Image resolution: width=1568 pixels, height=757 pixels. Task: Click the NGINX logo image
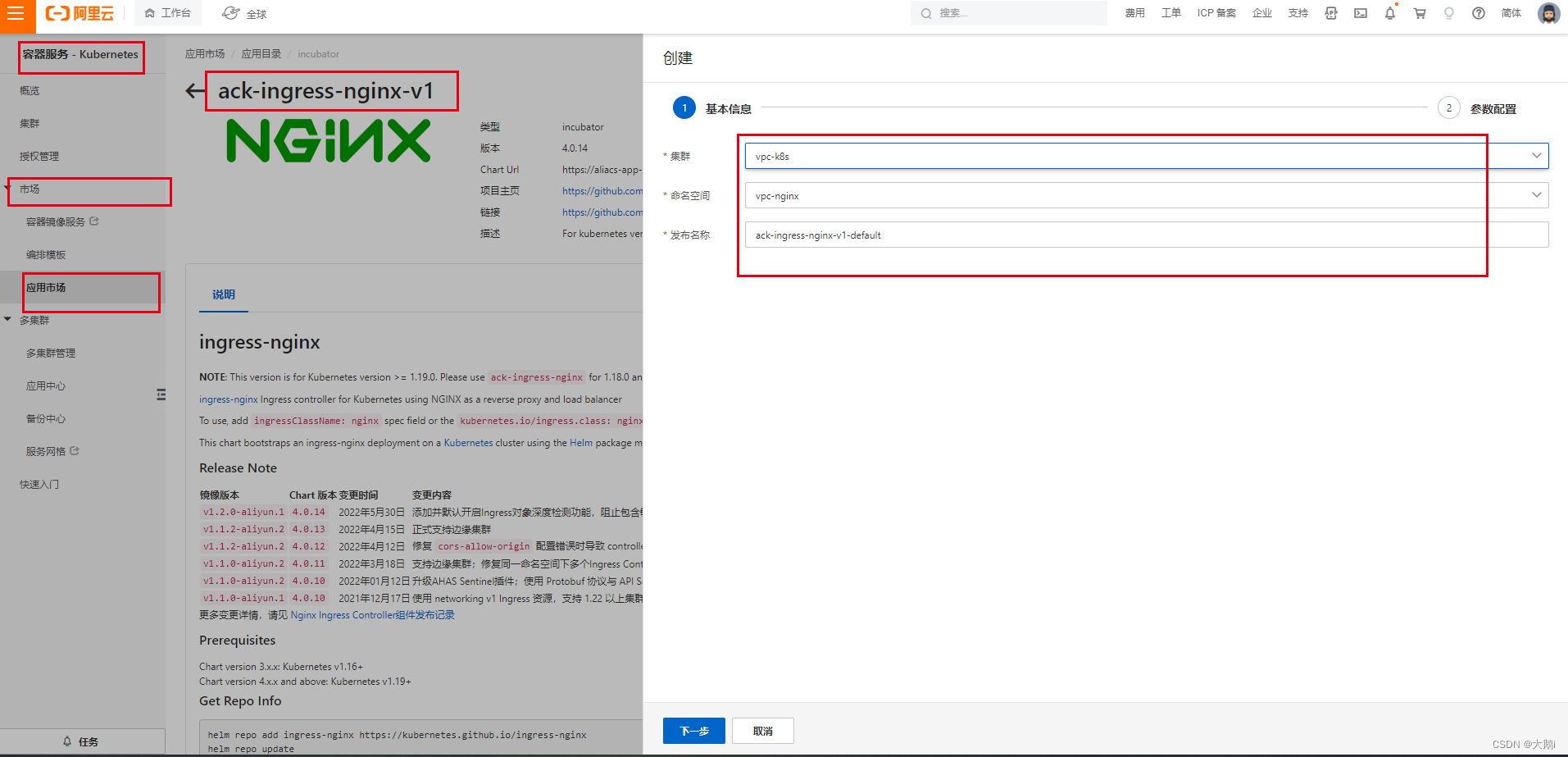coord(328,140)
